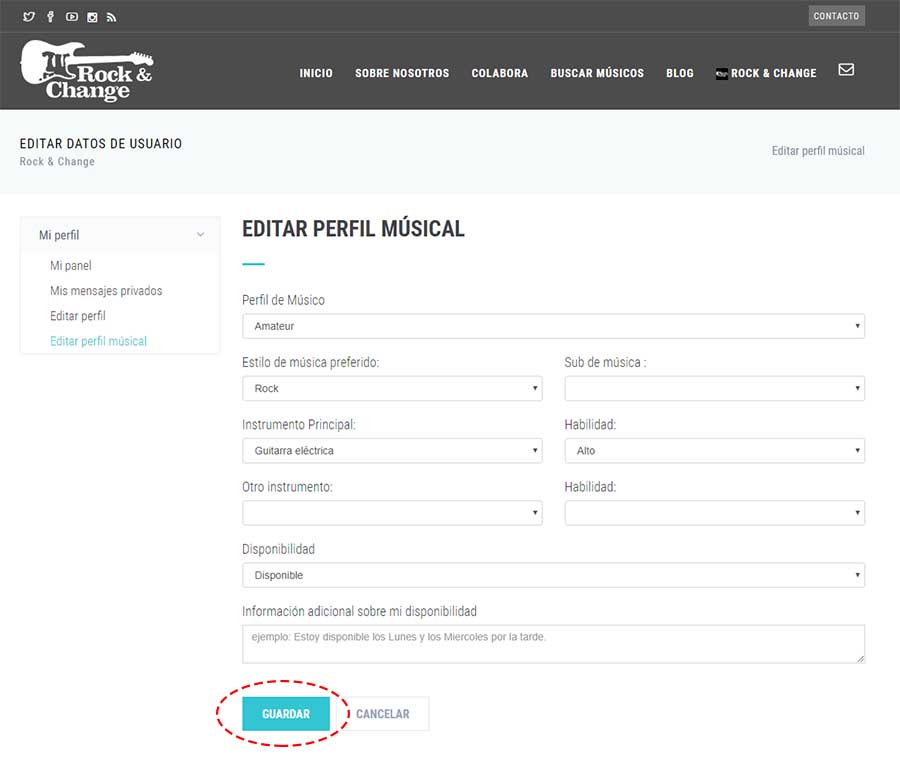Click the additional availability information text area
Viewport: 900px width, 759px height.
pyautogui.click(x=553, y=644)
